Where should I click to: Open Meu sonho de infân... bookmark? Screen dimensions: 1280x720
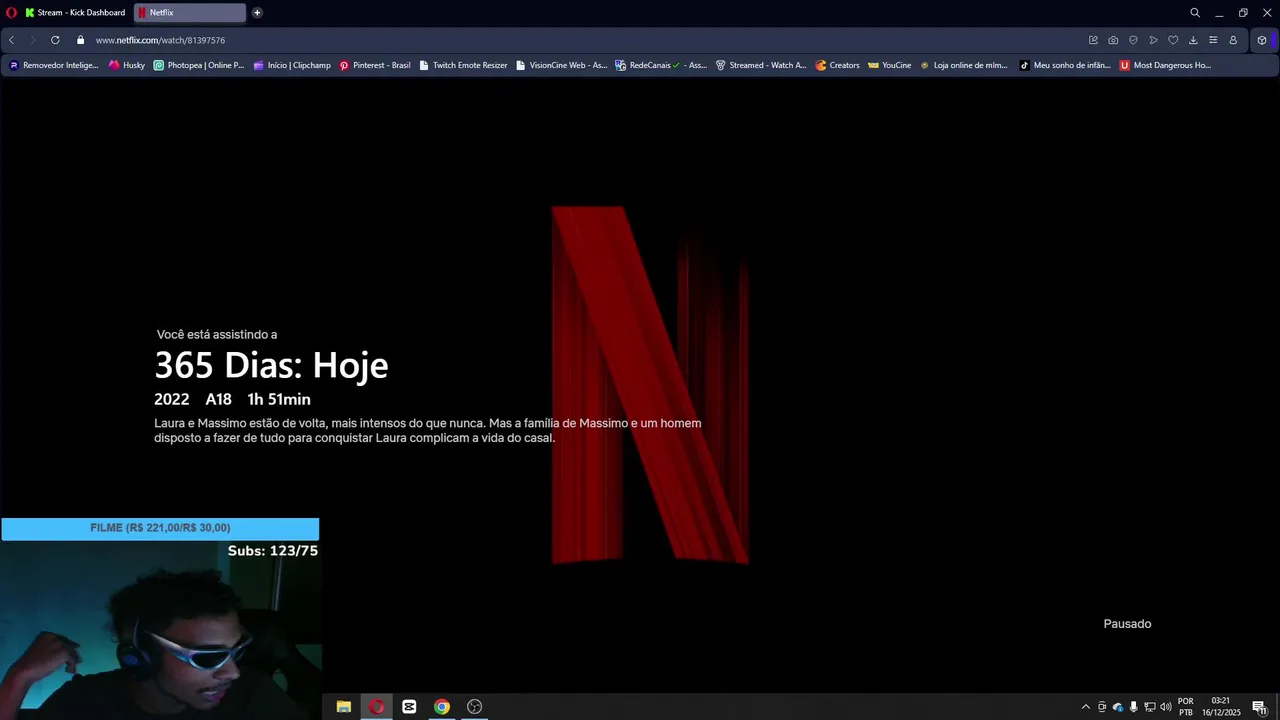(1065, 65)
